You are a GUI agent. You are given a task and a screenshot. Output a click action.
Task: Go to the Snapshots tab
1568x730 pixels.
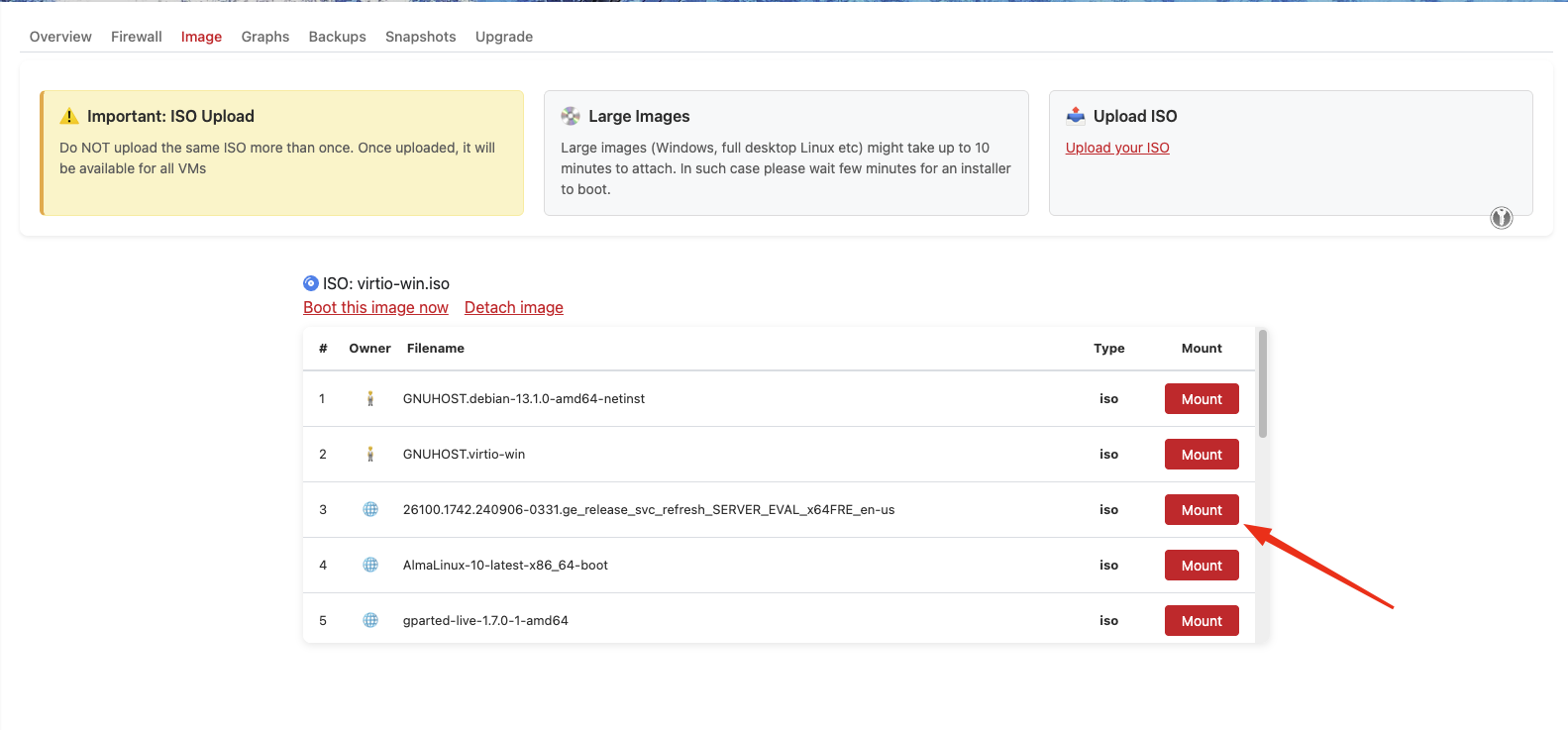(x=420, y=37)
